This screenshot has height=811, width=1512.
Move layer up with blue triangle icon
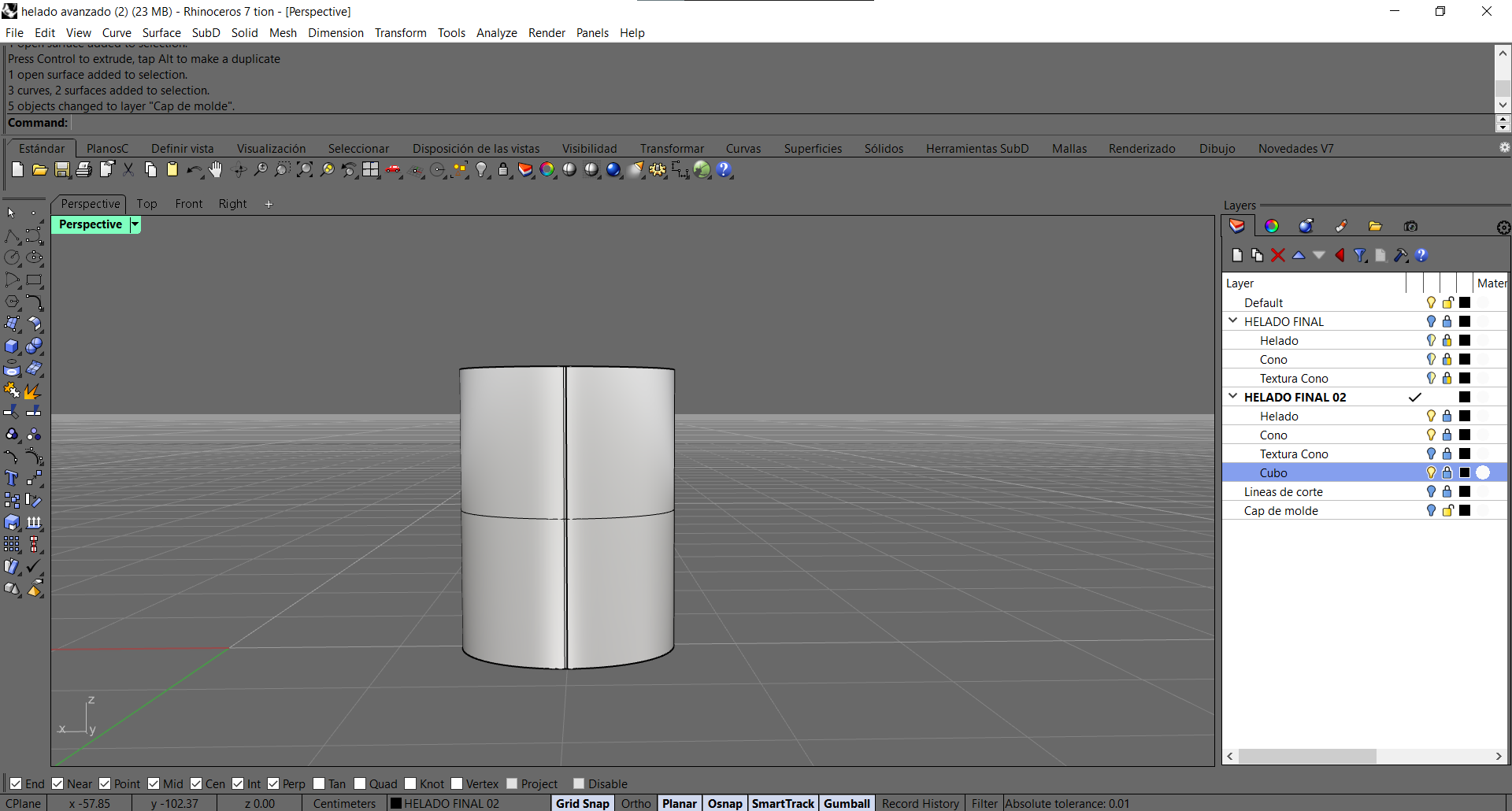point(1299,255)
